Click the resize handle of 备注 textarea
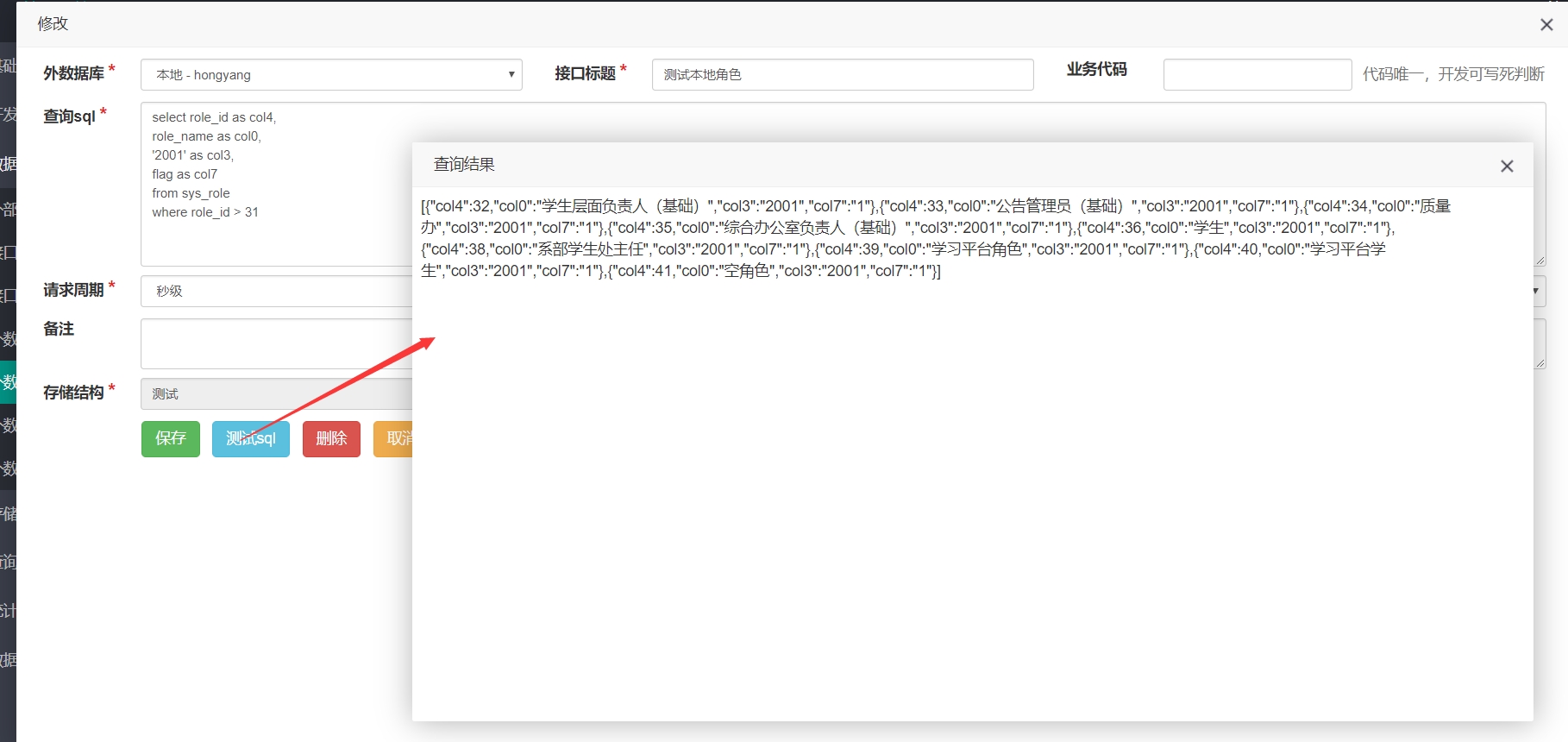 (x=1540, y=363)
